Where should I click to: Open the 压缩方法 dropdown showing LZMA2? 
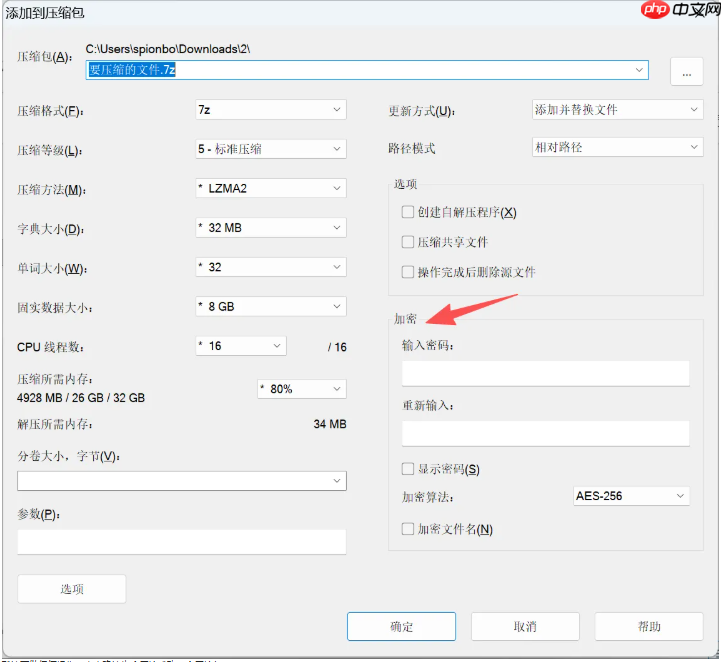pyautogui.click(x=271, y=188)
